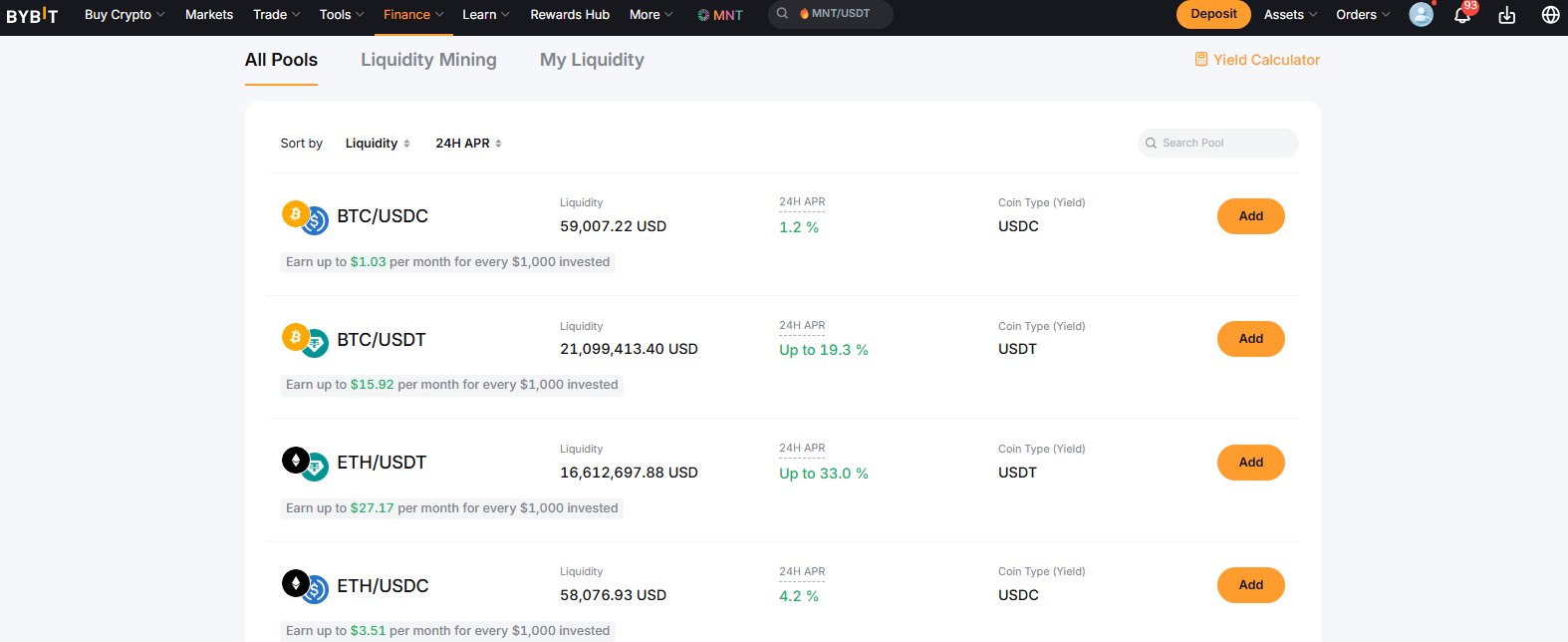
Task: Click the 1.2 % APR value
Action: [x=799, y=227]
